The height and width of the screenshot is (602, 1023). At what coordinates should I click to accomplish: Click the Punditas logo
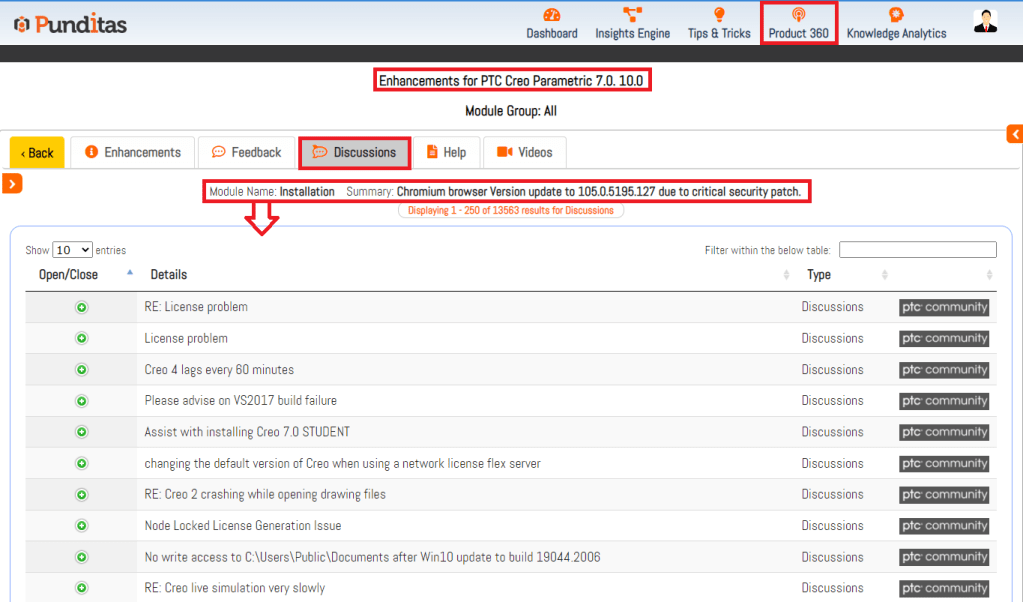click(x=70, y=24)
